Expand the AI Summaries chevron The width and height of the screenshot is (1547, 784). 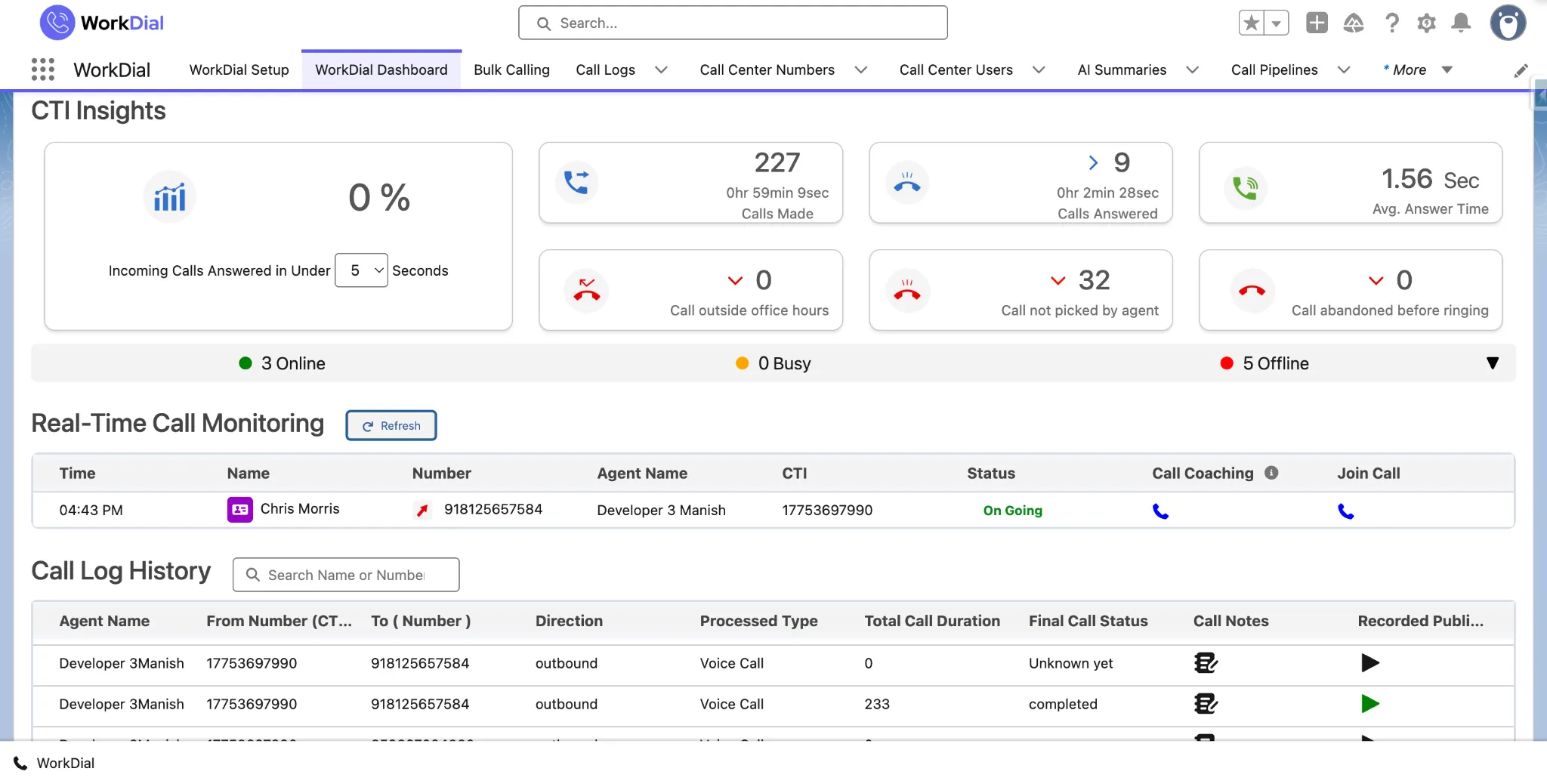pos(1192,69)
